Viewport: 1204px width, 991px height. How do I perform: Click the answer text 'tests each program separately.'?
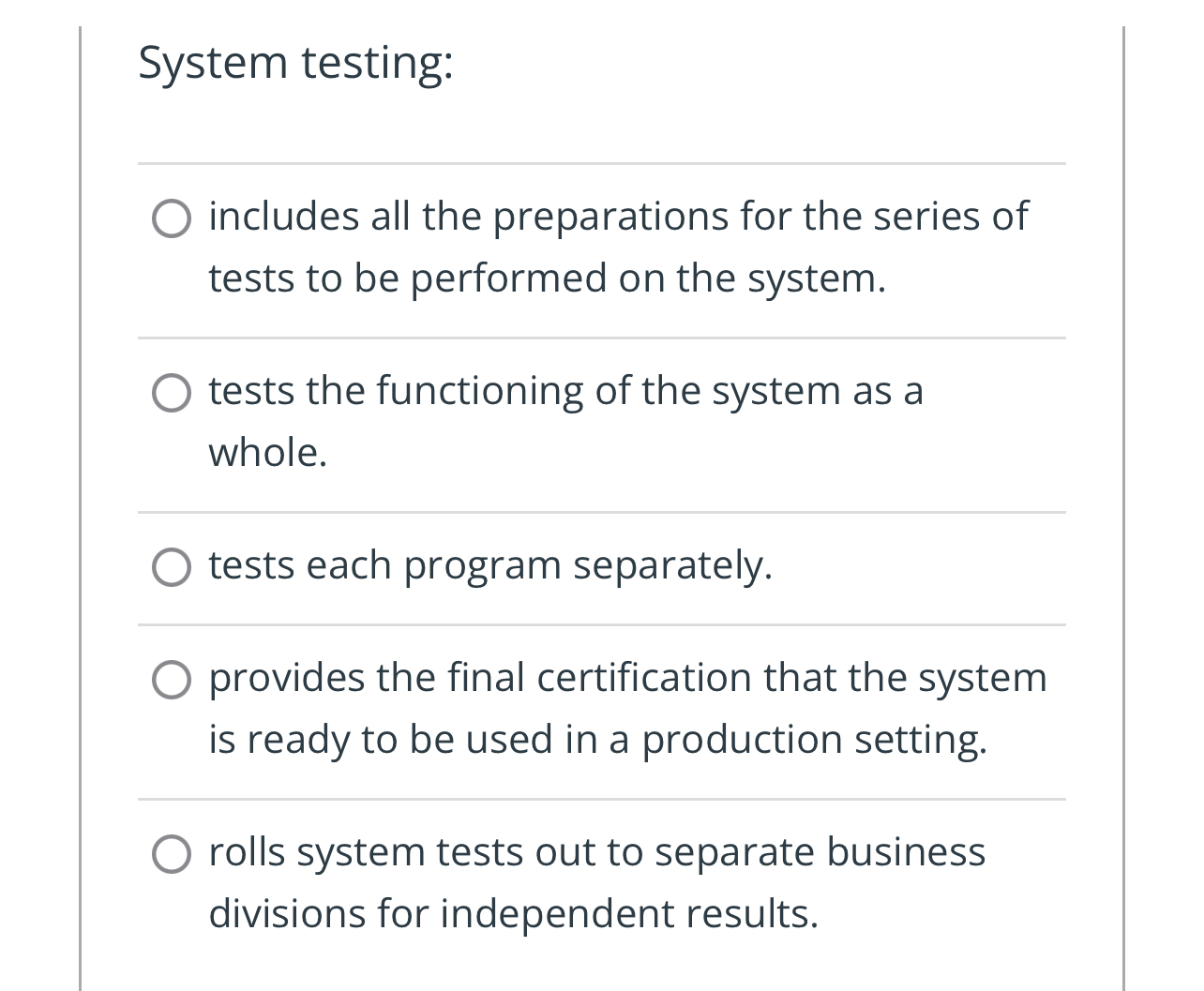pyautogui.click(x=490, y=565)
